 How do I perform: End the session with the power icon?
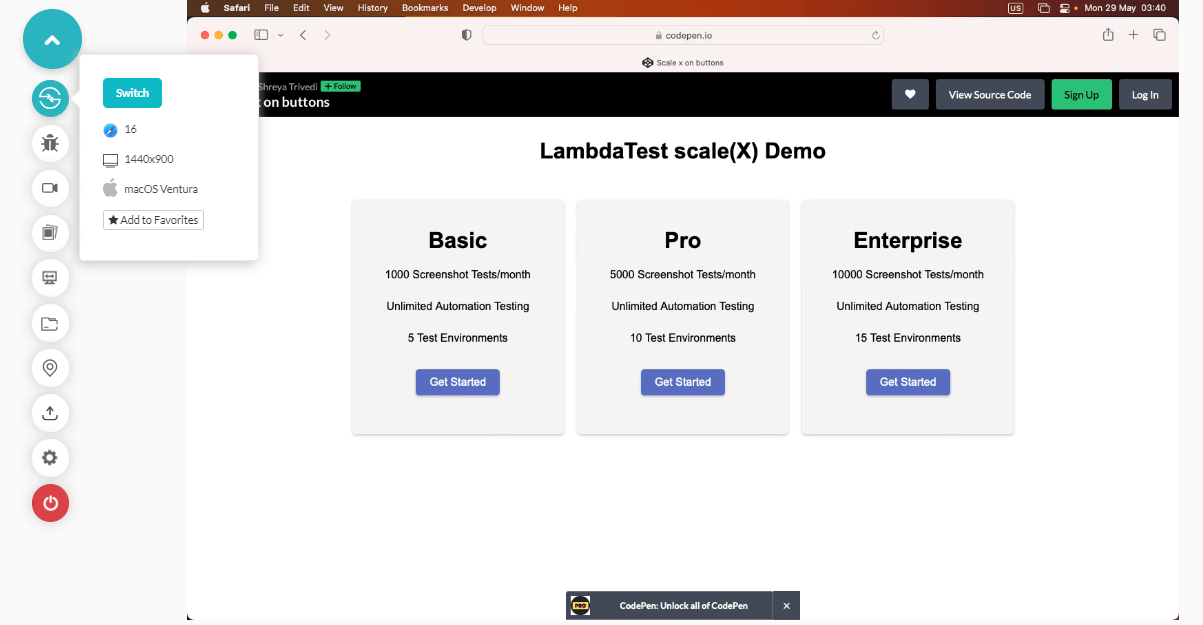(x=50, y=503)
